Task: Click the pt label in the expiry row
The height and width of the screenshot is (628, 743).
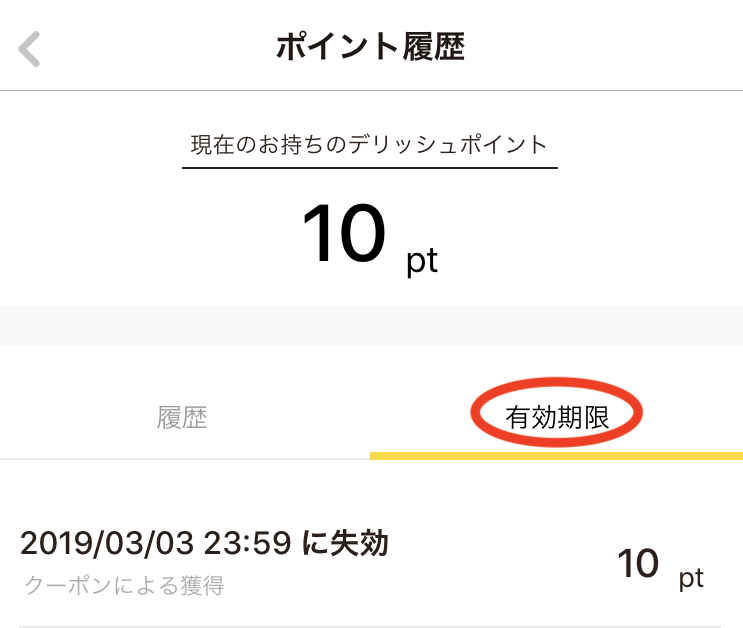Action: (691, 578)
